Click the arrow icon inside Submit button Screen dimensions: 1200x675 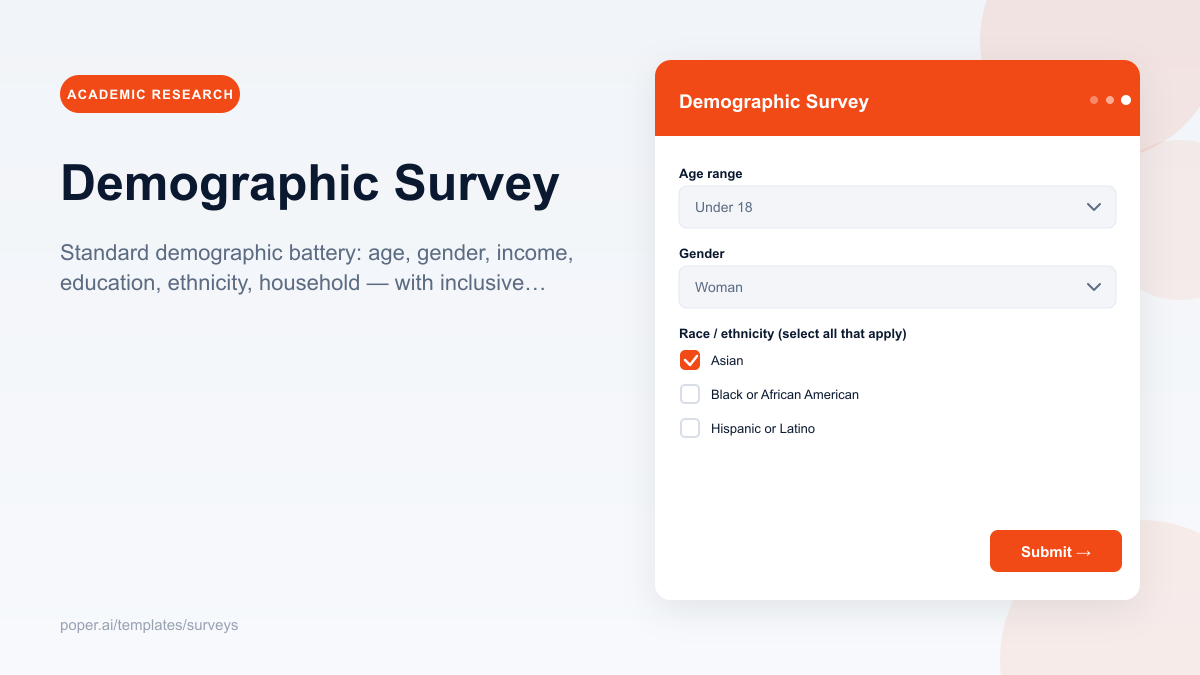(1083, 551)
